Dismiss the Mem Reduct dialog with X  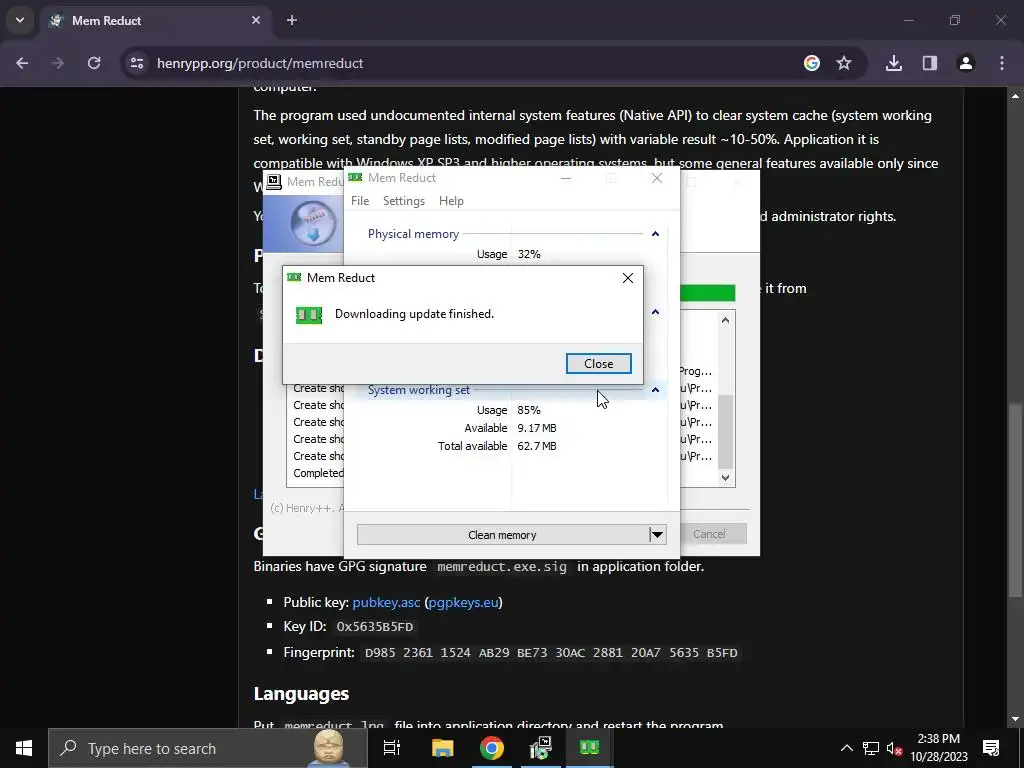click(x=628, y=278)
